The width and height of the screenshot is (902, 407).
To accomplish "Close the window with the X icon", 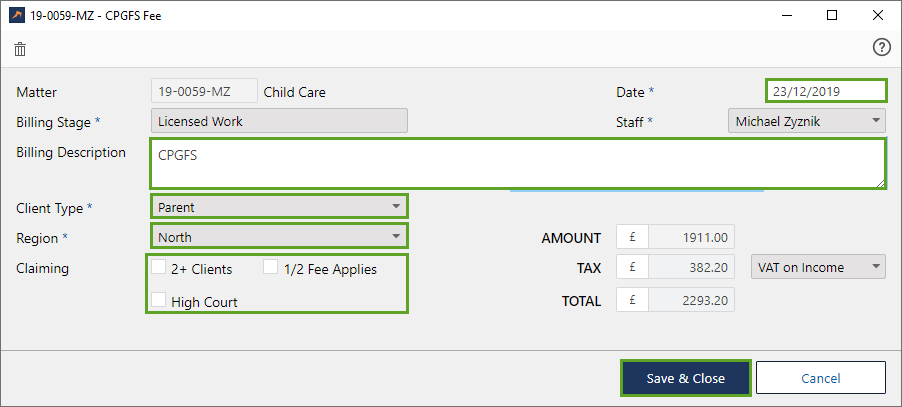I will (878, 15).
